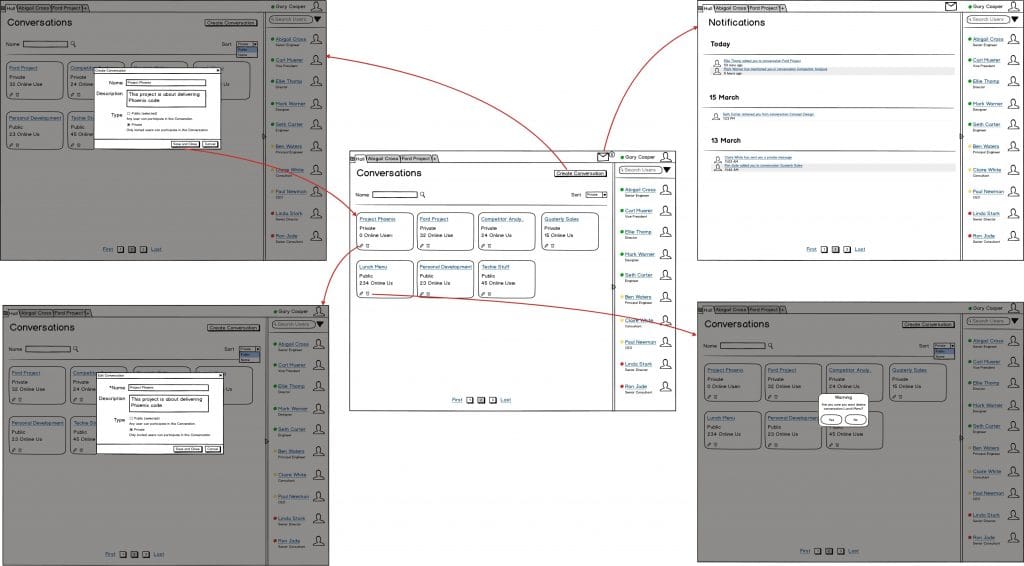Click the Name field in the Edit Conversation dialog
The height and width of the screenshot is (566, 1024).
pos(168,388)
